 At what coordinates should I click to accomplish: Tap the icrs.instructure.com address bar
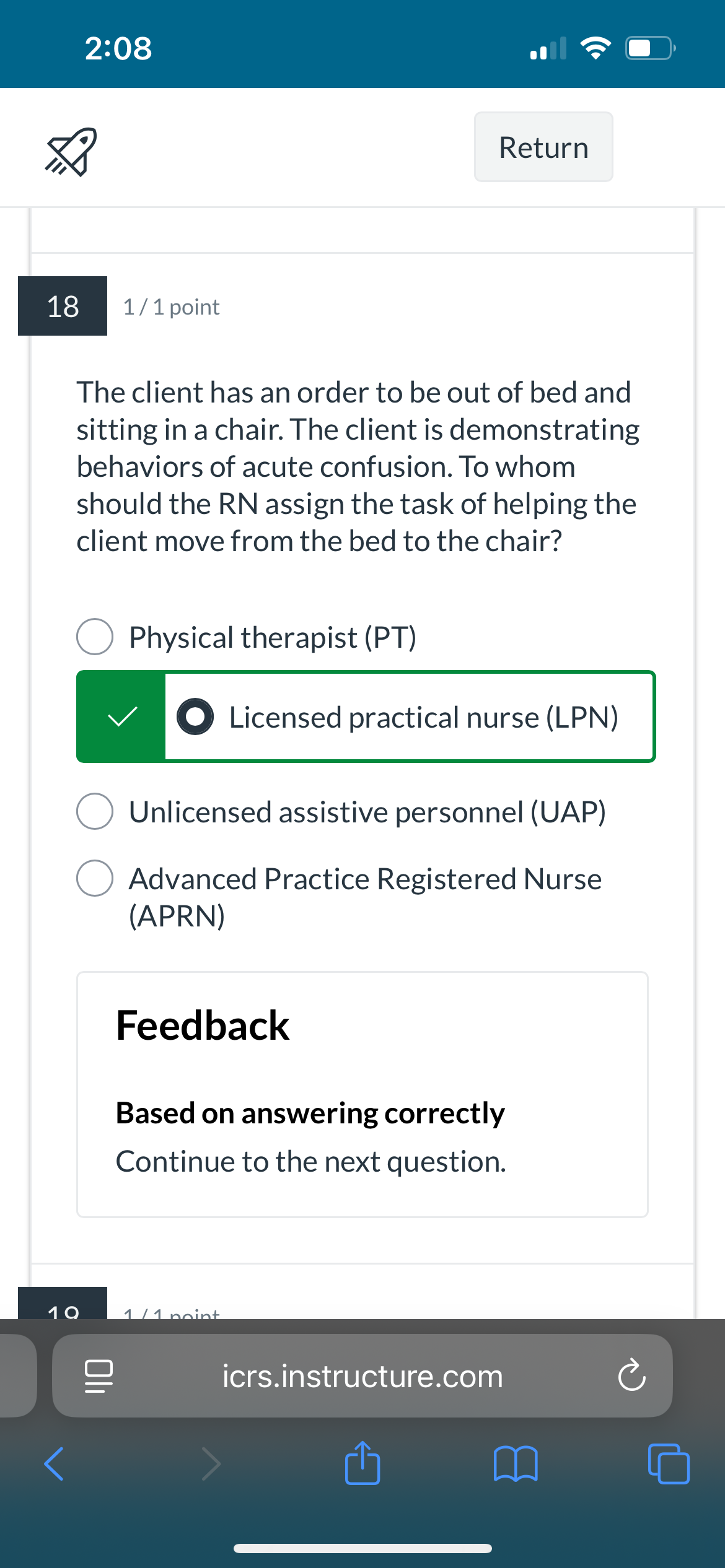[362, 1375]
